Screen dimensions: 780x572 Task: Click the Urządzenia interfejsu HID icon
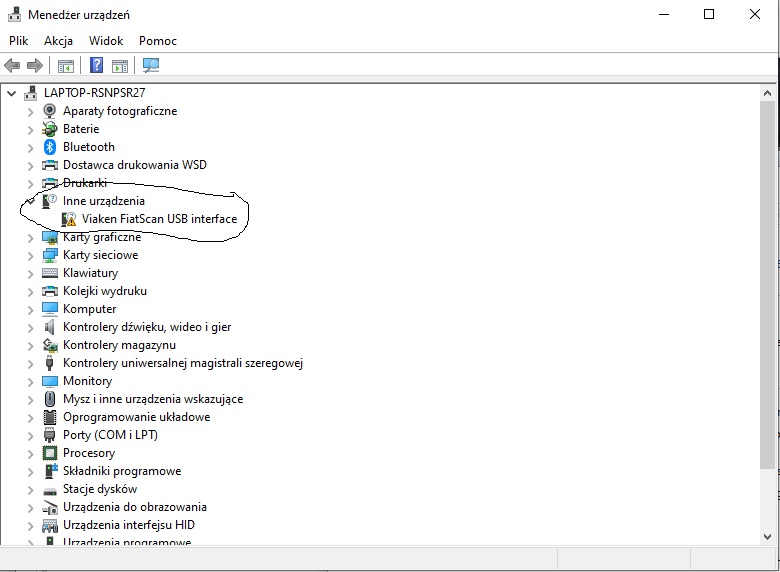(x=50, y=525)
